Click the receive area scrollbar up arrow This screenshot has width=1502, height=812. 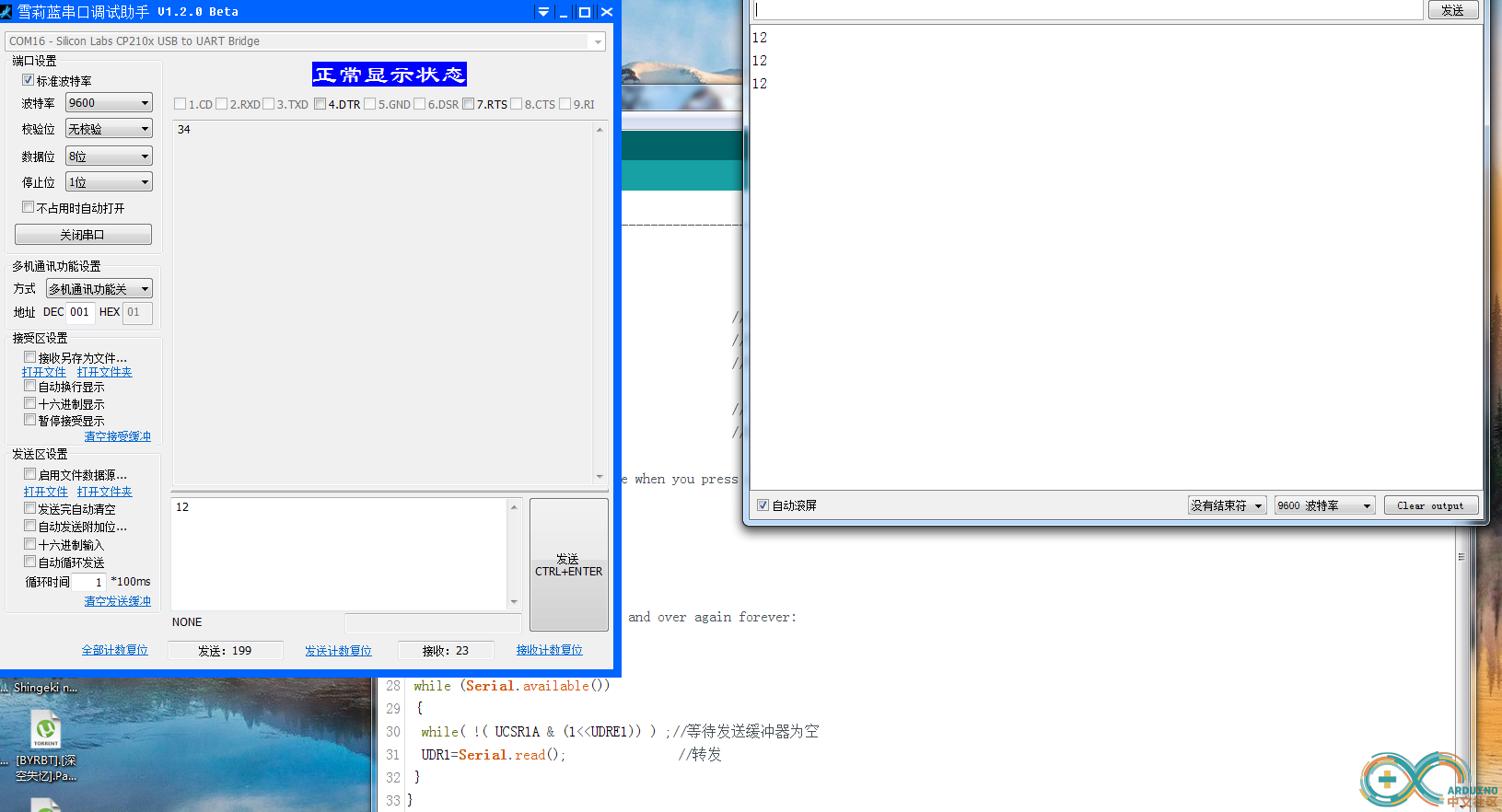(x=600, y=130)
